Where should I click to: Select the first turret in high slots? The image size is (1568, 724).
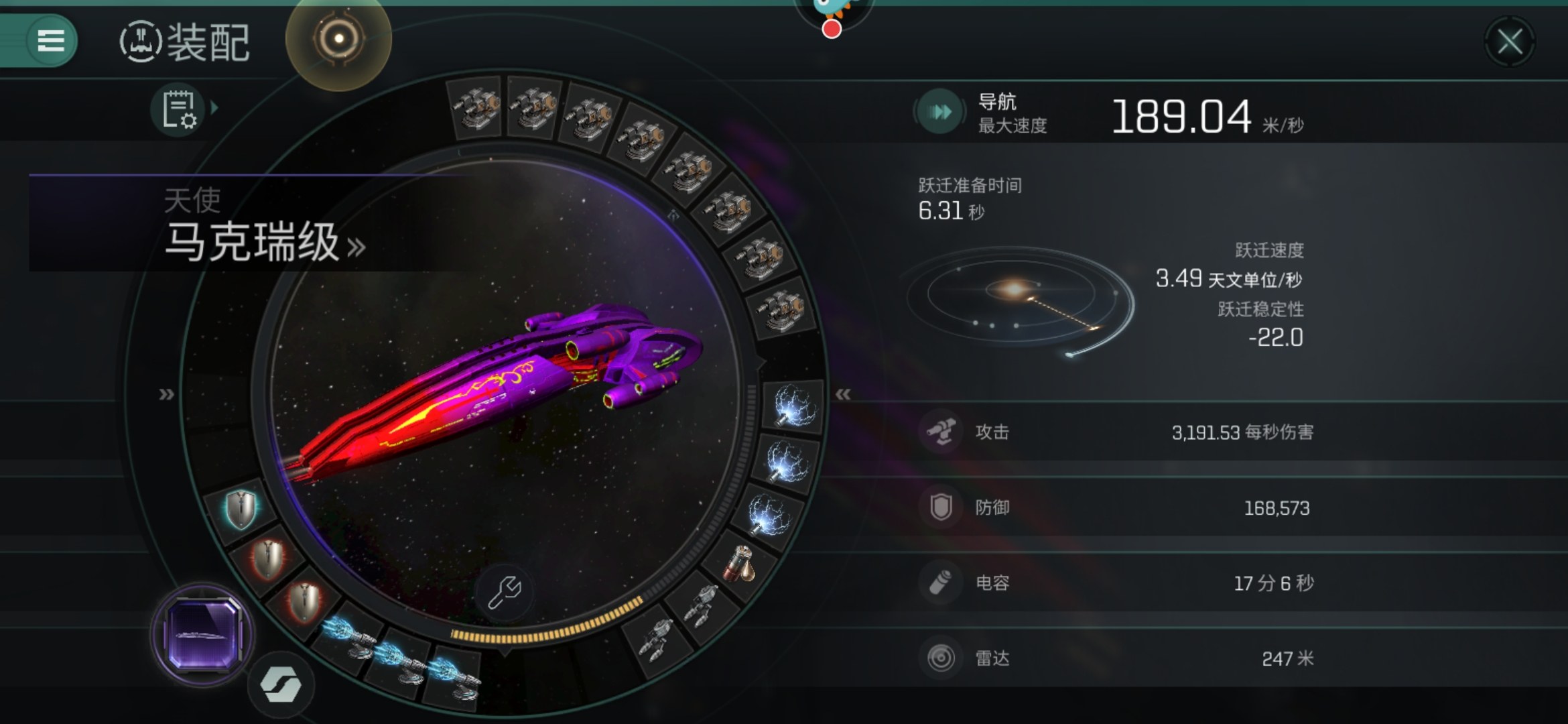pyautogui.click(x=476, y=107)
